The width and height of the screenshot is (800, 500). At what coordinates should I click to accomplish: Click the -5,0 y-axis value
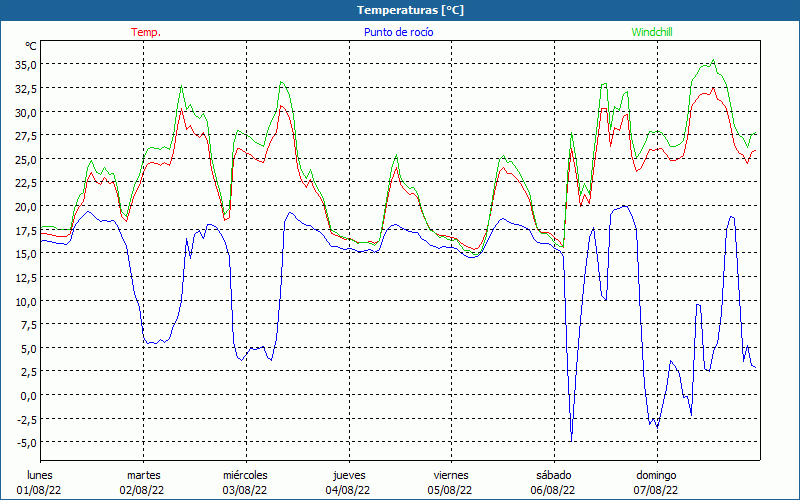pyautogui.click(x=27, y=442)
